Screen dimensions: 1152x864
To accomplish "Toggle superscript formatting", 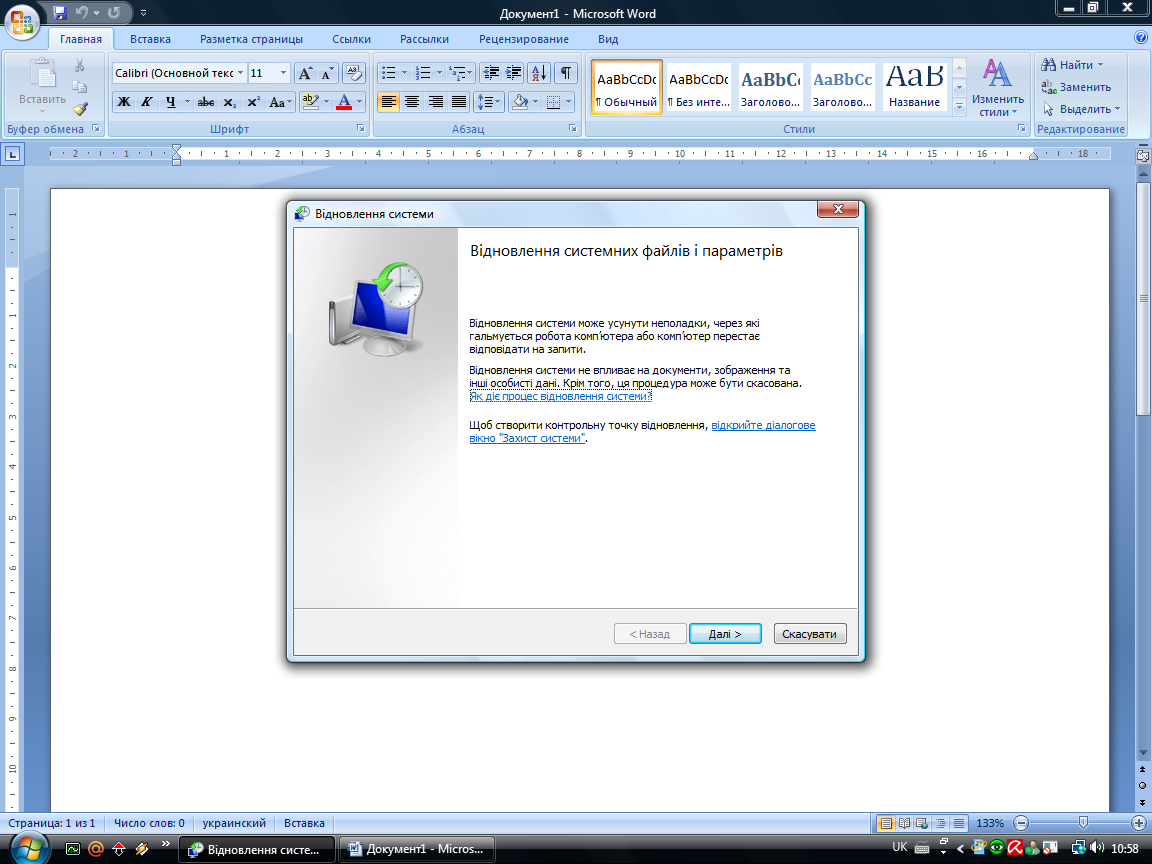I will pos(253,102).
